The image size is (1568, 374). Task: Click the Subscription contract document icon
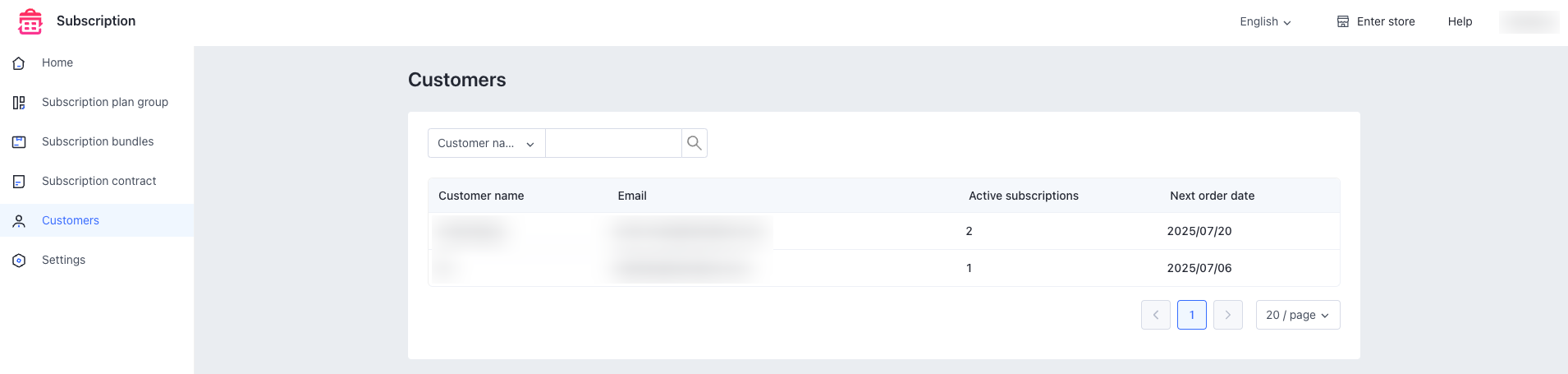pyautogui.click(x=19, y=182)
